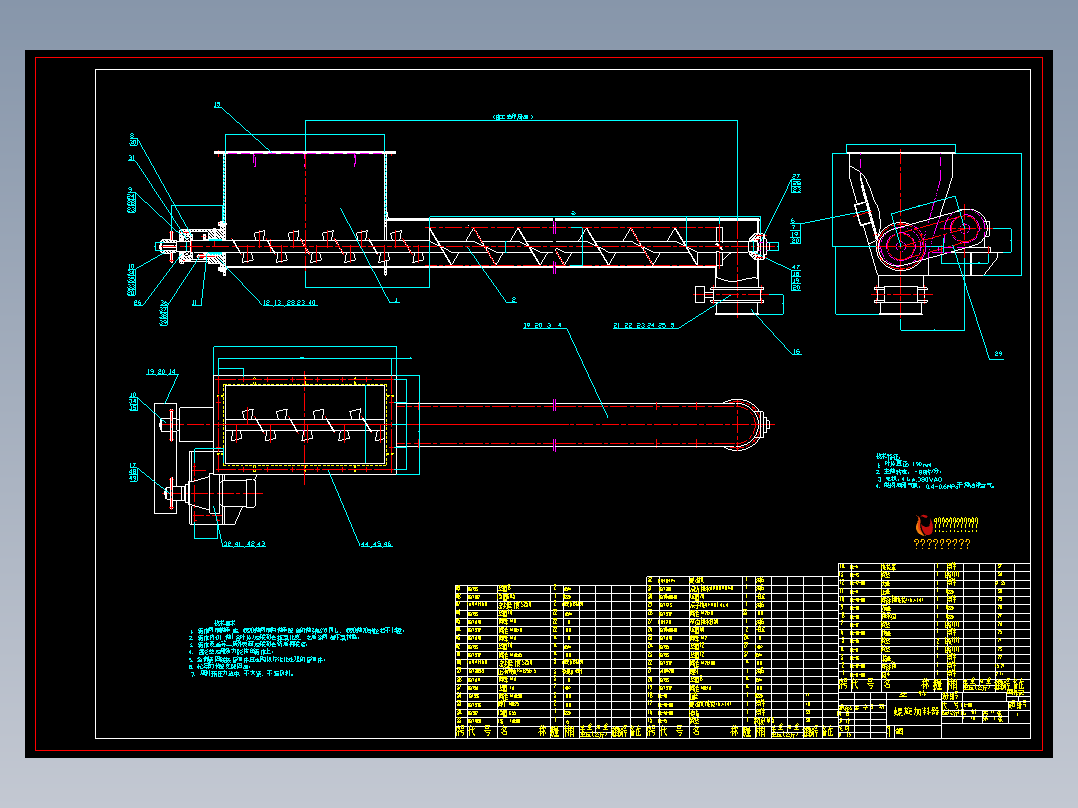Click part callout label 15
Image resolution: width=1078 pixels, height=808 pixels.
click(x=217, y=105)
